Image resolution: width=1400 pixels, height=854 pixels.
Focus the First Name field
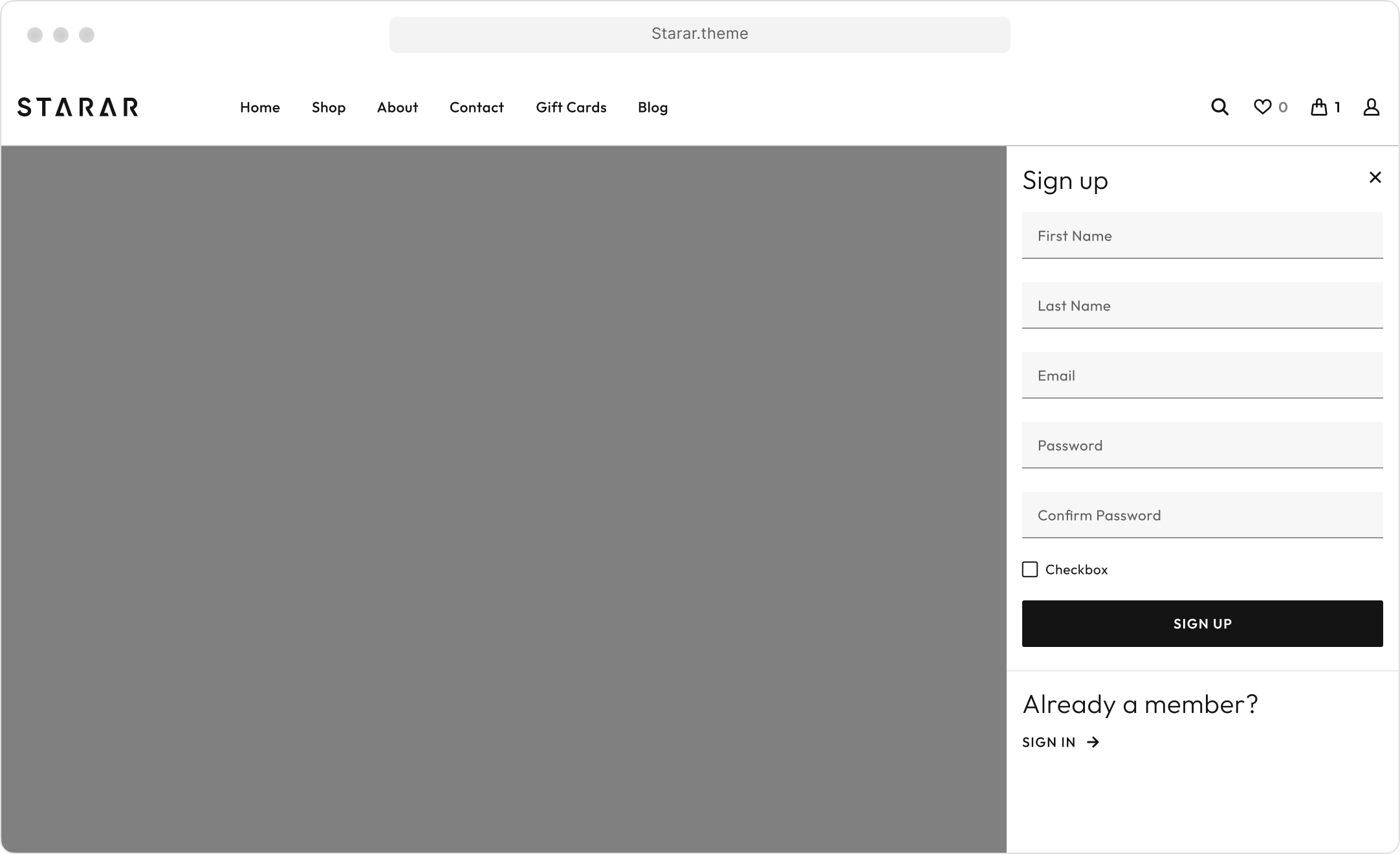point(1202,235)
